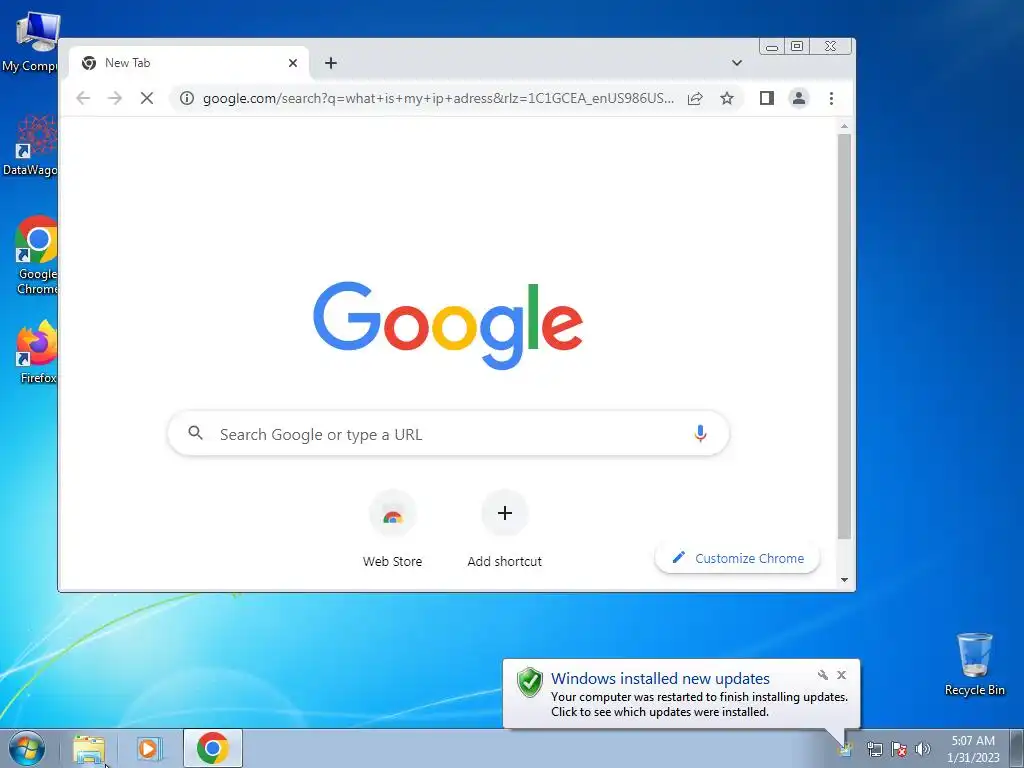Viewport: 1024px width, 768px height.
Task: Click the Windows Update tray icon
Action: [x=846, y=749]
